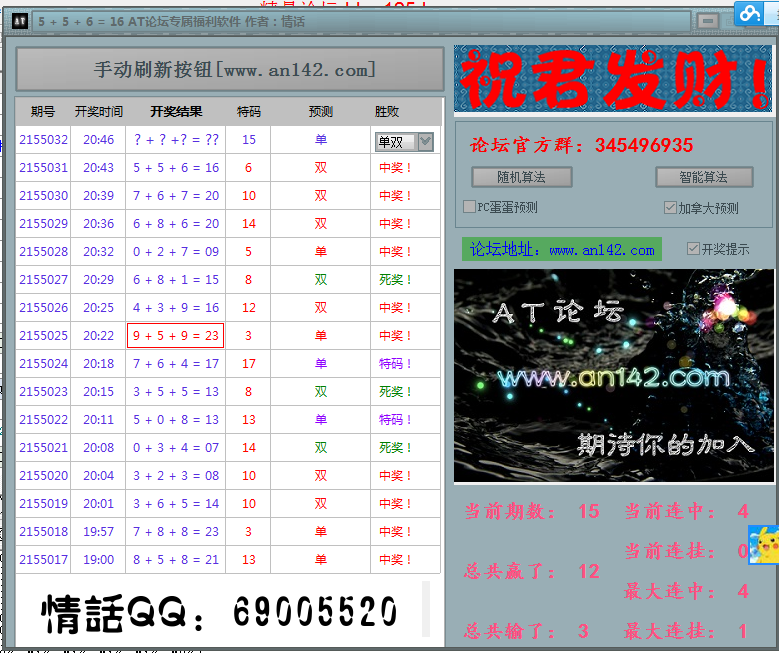Minimize the window using title bar button

click(x=707, y=21)
